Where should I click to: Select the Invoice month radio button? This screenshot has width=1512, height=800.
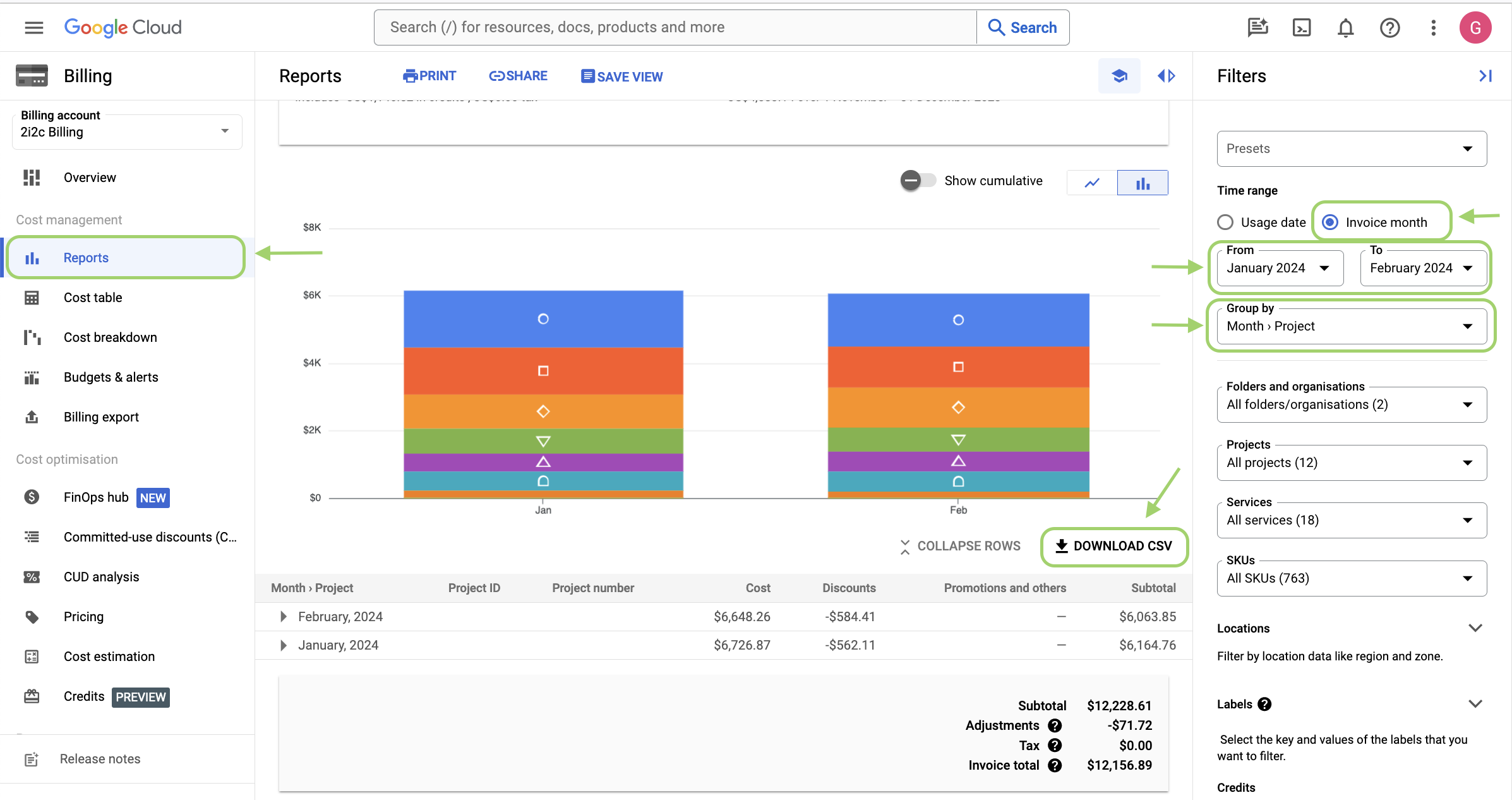pyautogui.click(x=1330, y=222)
